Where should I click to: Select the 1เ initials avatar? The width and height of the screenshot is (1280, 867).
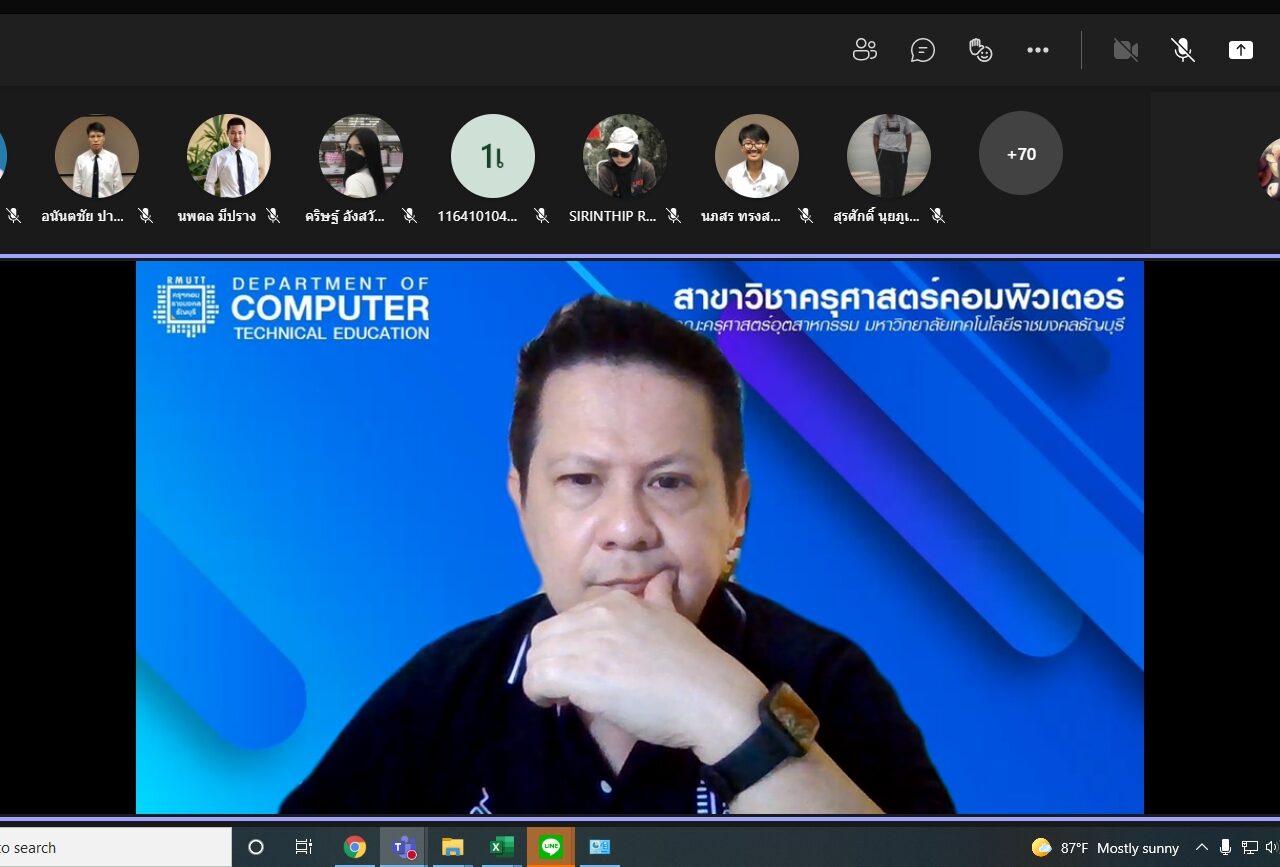point(493,156)
